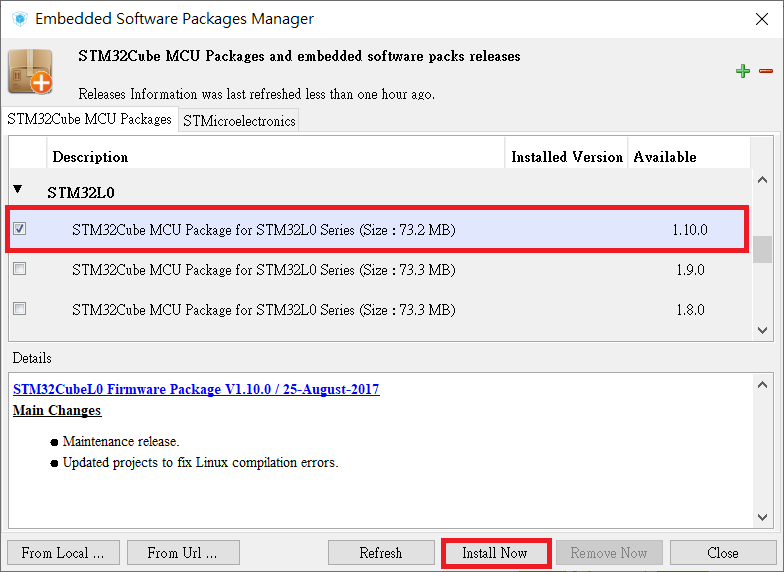Select the STM32L0 package row for version 1.9.0
The image size is (784, 572).
point(378,270)
